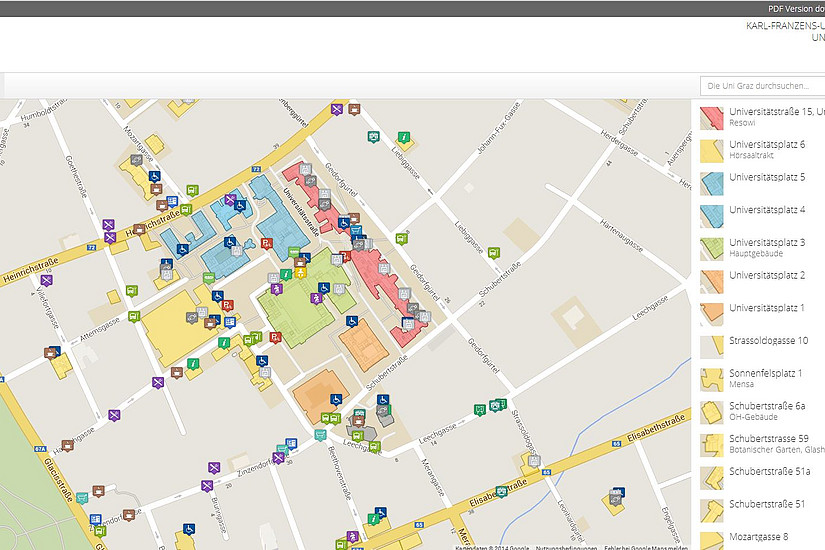
Task: Click the red swatch for Universitätsstraße 15
Action: click(x=711, y=117)
